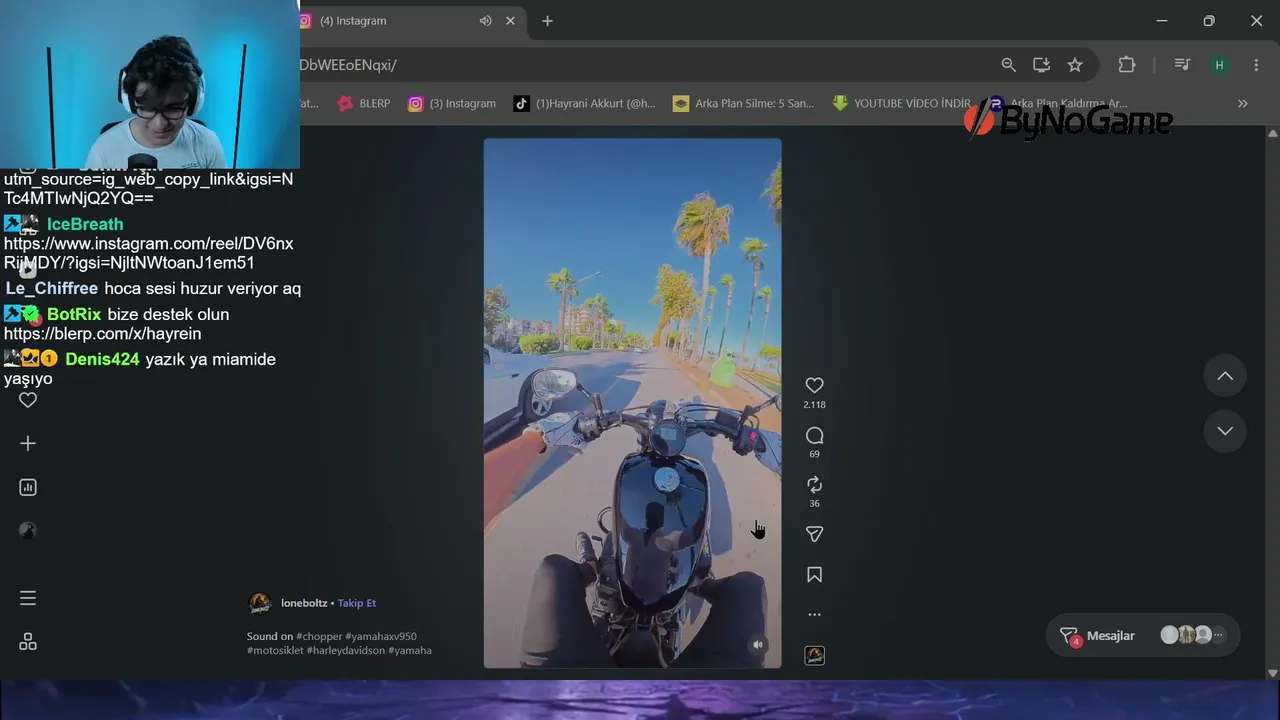Open the loneboltz username link

tap(304, 603)
